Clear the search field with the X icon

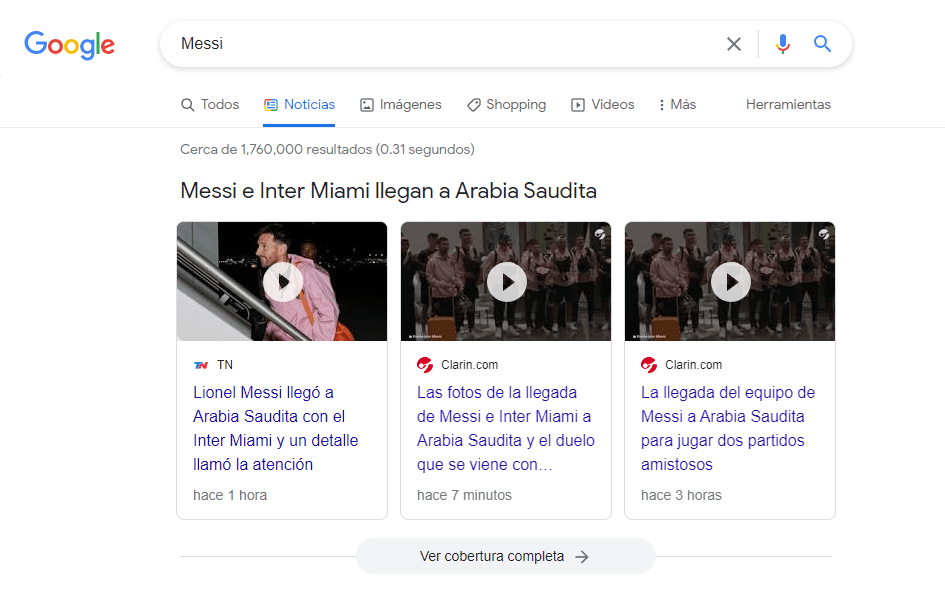pos(734,43)
